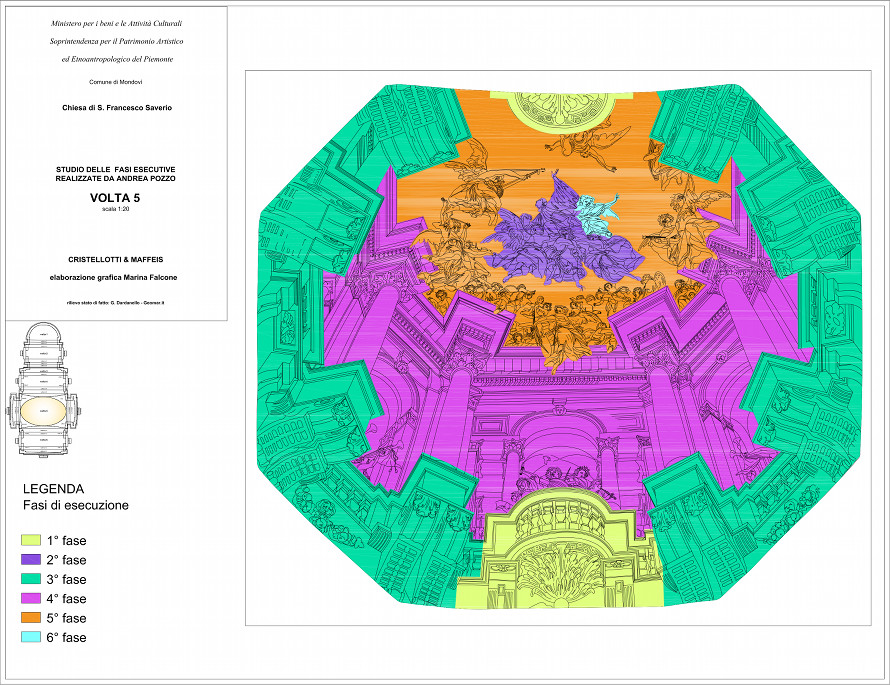Pick the green 3° fase legend swatch

click(x=31, y=579)
